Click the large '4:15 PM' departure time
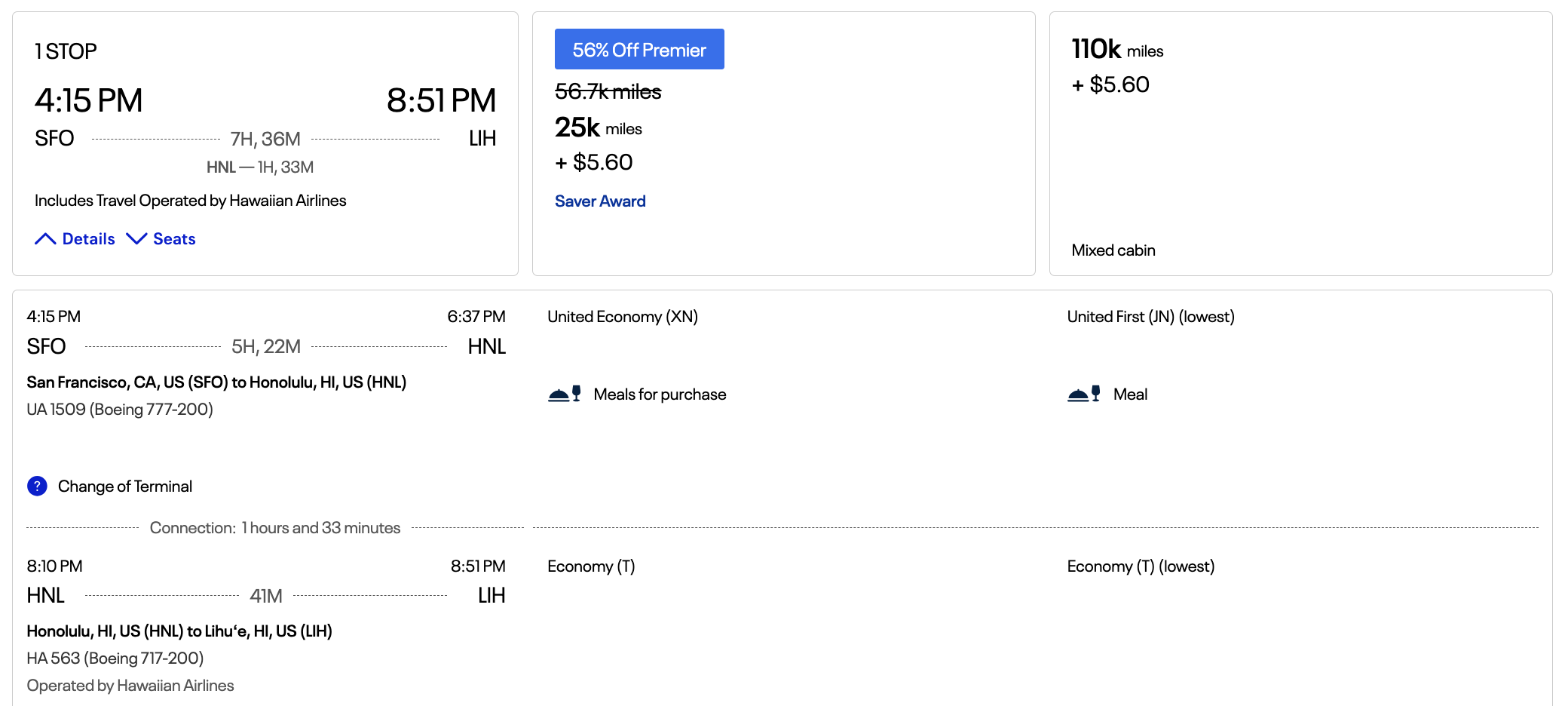Viewport: 1568px width, 706px height. (x=89, y=100)
